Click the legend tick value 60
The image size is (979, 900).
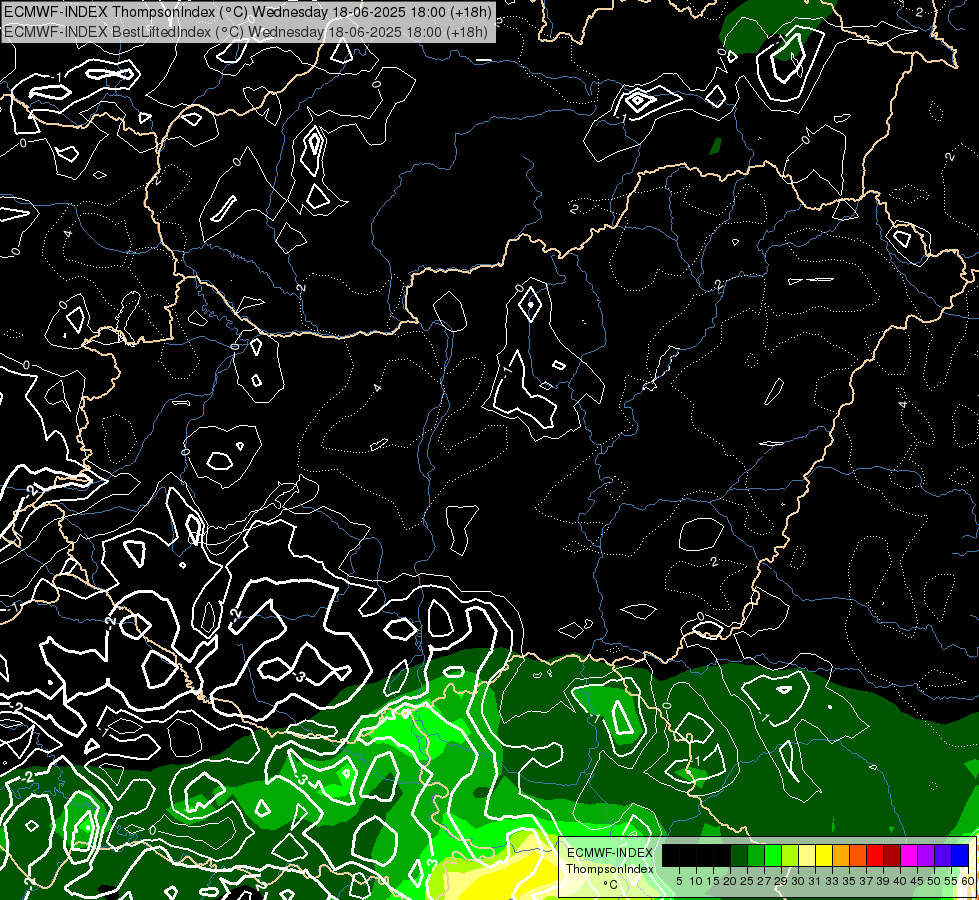click(x=968, y=881)
